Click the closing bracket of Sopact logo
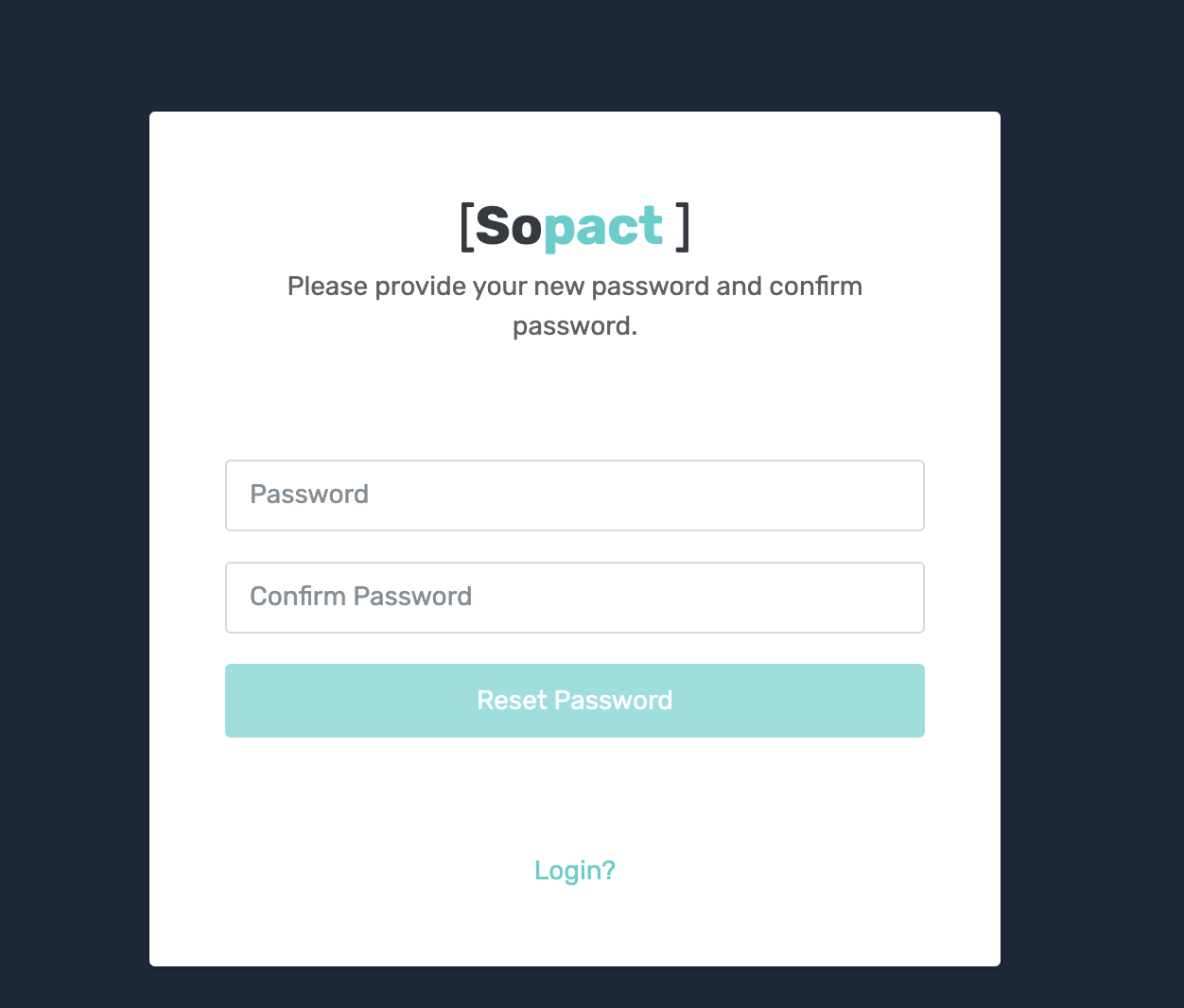 (683, 228)
